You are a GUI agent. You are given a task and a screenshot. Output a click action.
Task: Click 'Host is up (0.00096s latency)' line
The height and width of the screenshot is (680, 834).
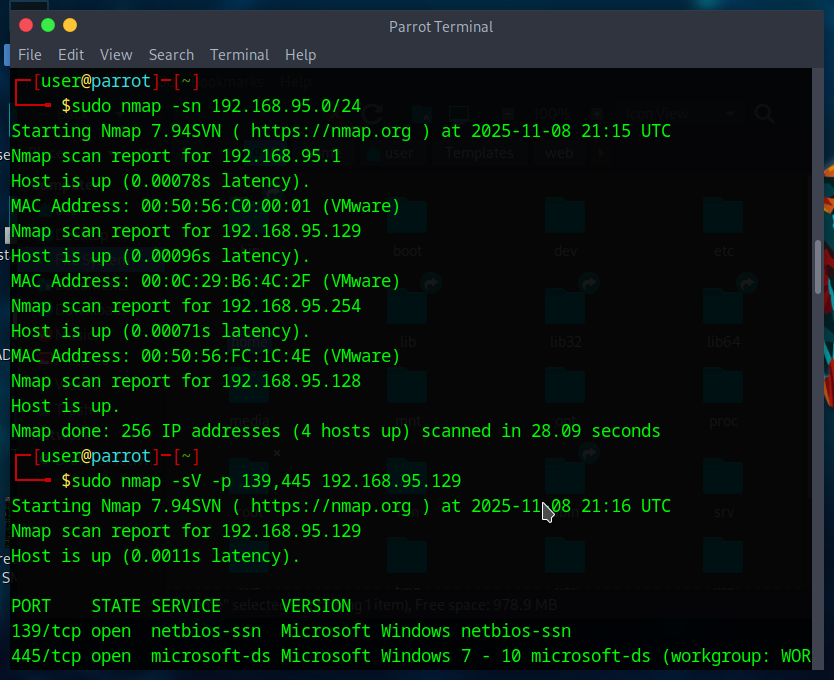tap(161, 256)
